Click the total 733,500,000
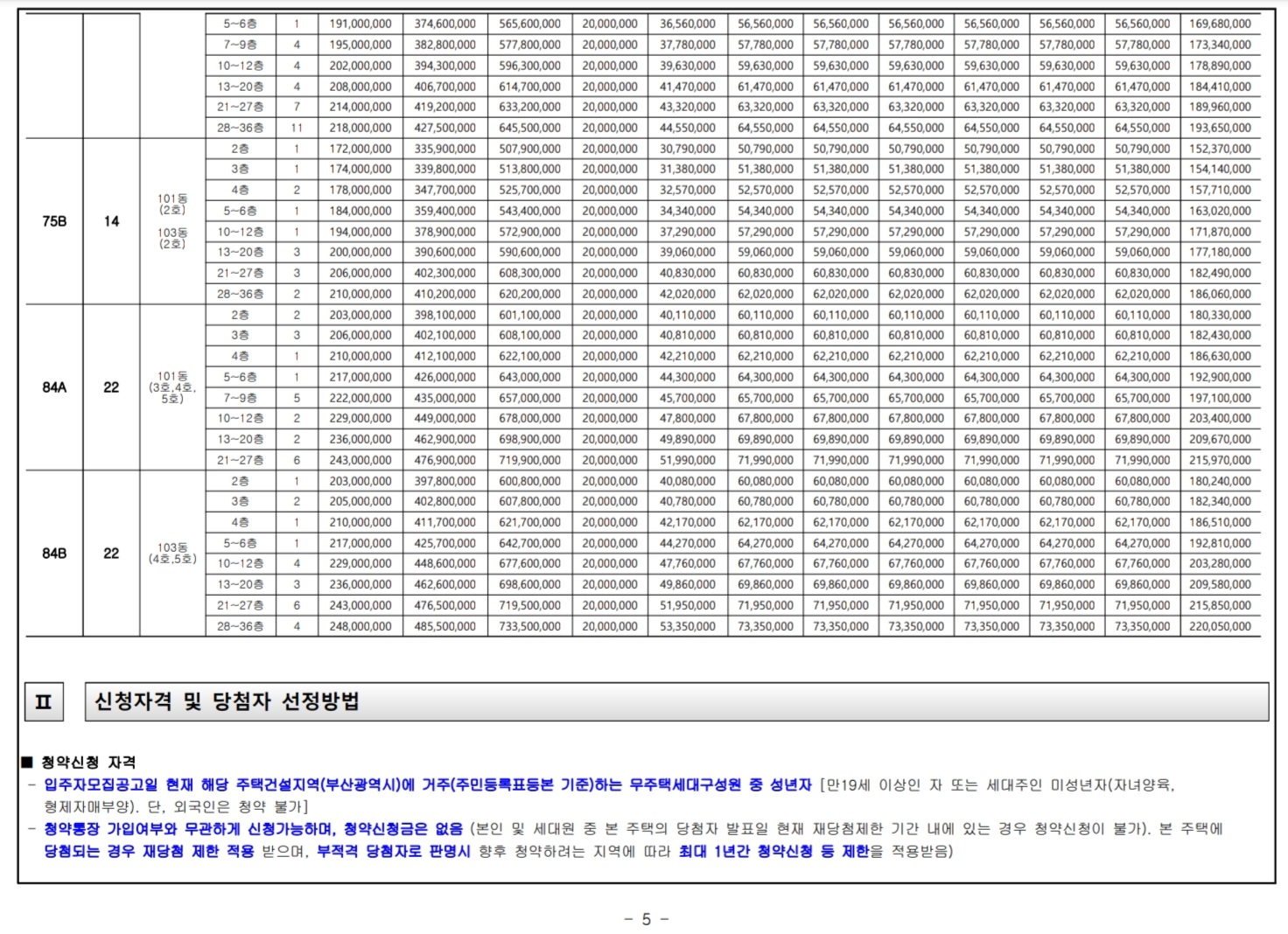Image resolution: width=1288 pixels, height=934 pixels. 529,626
